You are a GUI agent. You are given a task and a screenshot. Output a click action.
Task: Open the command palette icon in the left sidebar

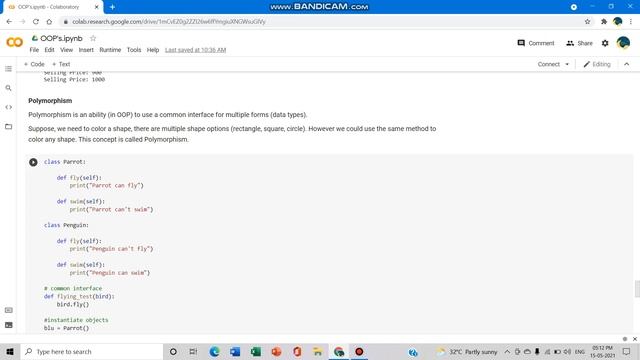tap(9, 310)
